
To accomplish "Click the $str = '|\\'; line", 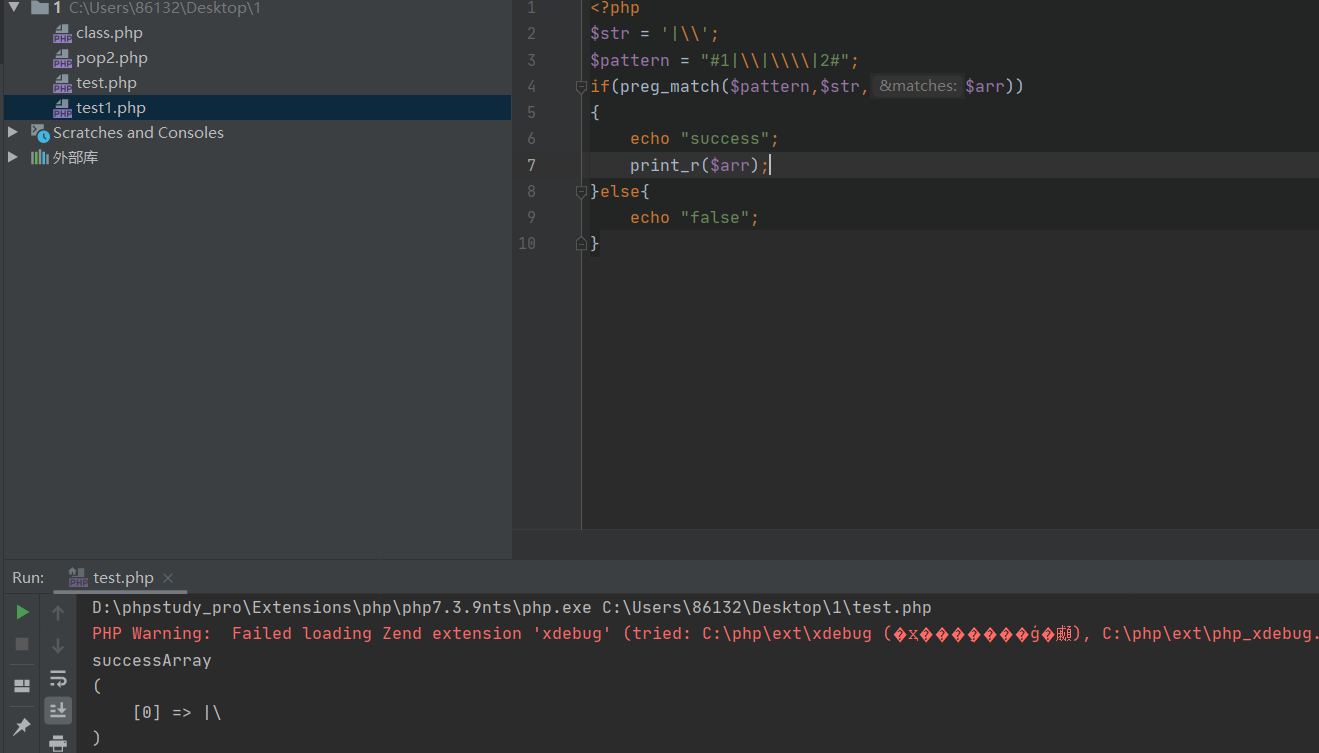I will pos(654,34).
